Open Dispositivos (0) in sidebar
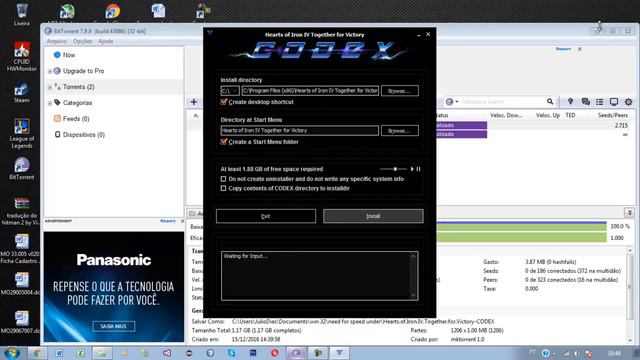 pos(84,135)
